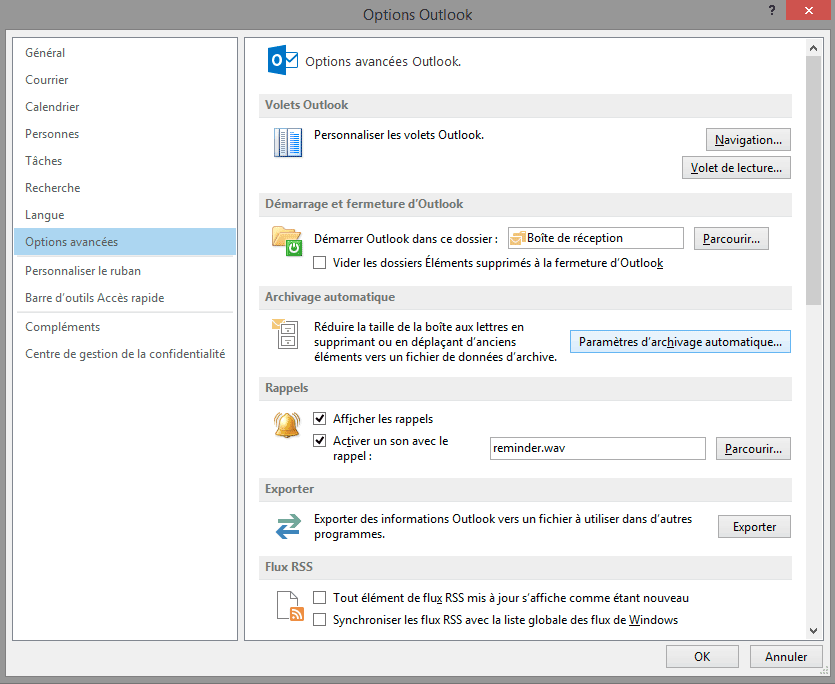Open Paramètres d'archivage automatique...
This screenshot has height=684, width=835.
tap(680, 341)
